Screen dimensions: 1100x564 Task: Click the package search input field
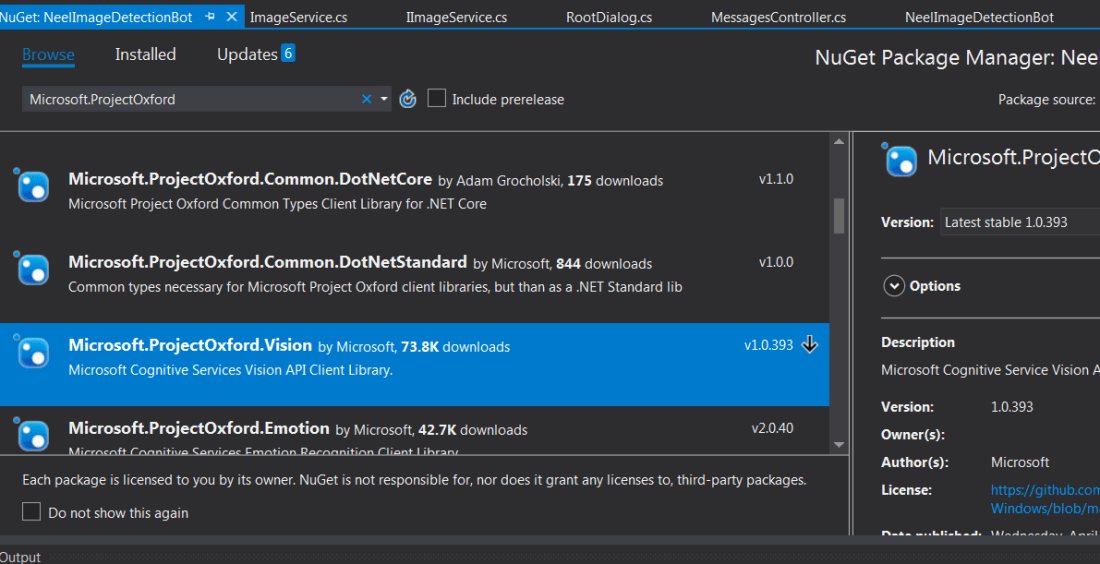point(190,99)
